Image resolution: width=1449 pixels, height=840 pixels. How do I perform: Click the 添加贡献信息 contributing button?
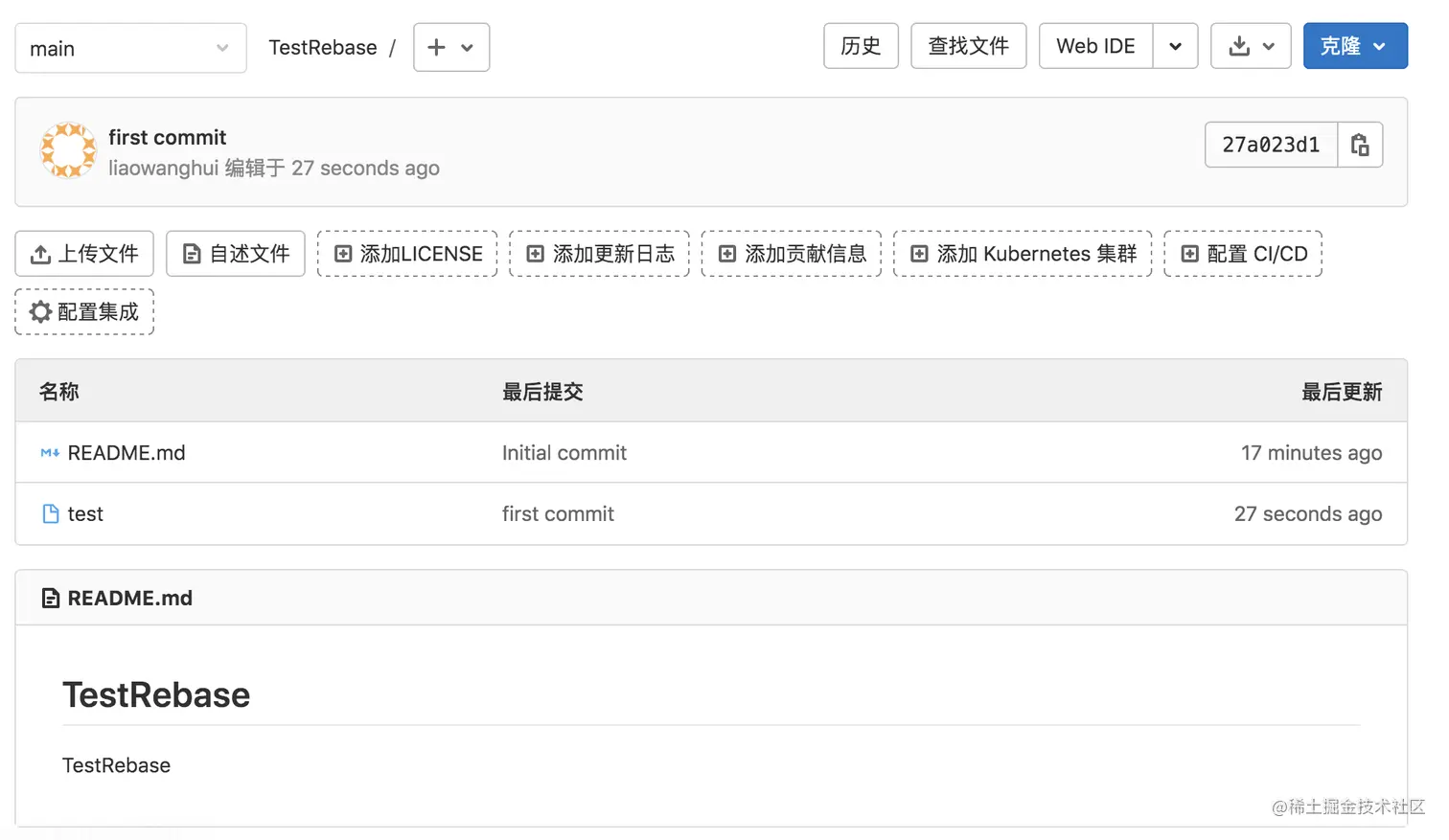click(792, 254)
